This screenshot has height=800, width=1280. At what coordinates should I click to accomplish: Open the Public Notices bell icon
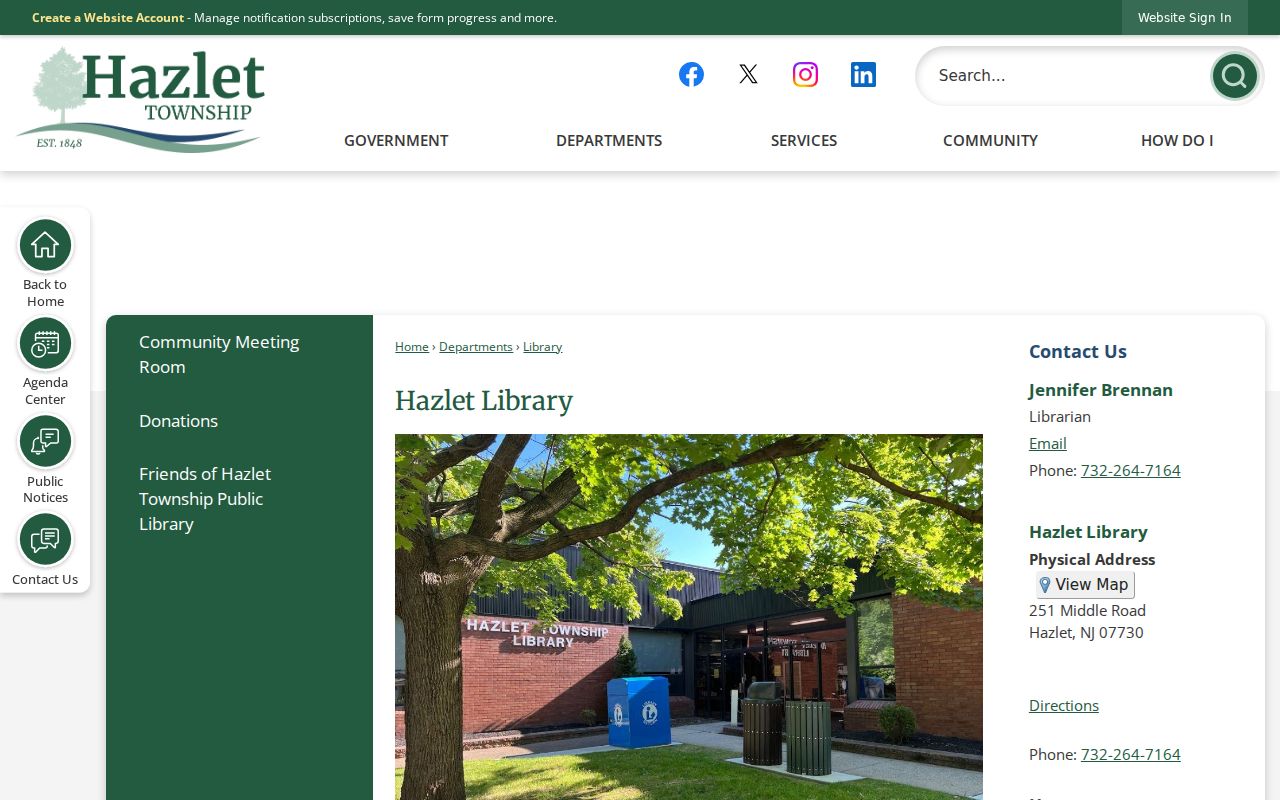pos(45,441)
